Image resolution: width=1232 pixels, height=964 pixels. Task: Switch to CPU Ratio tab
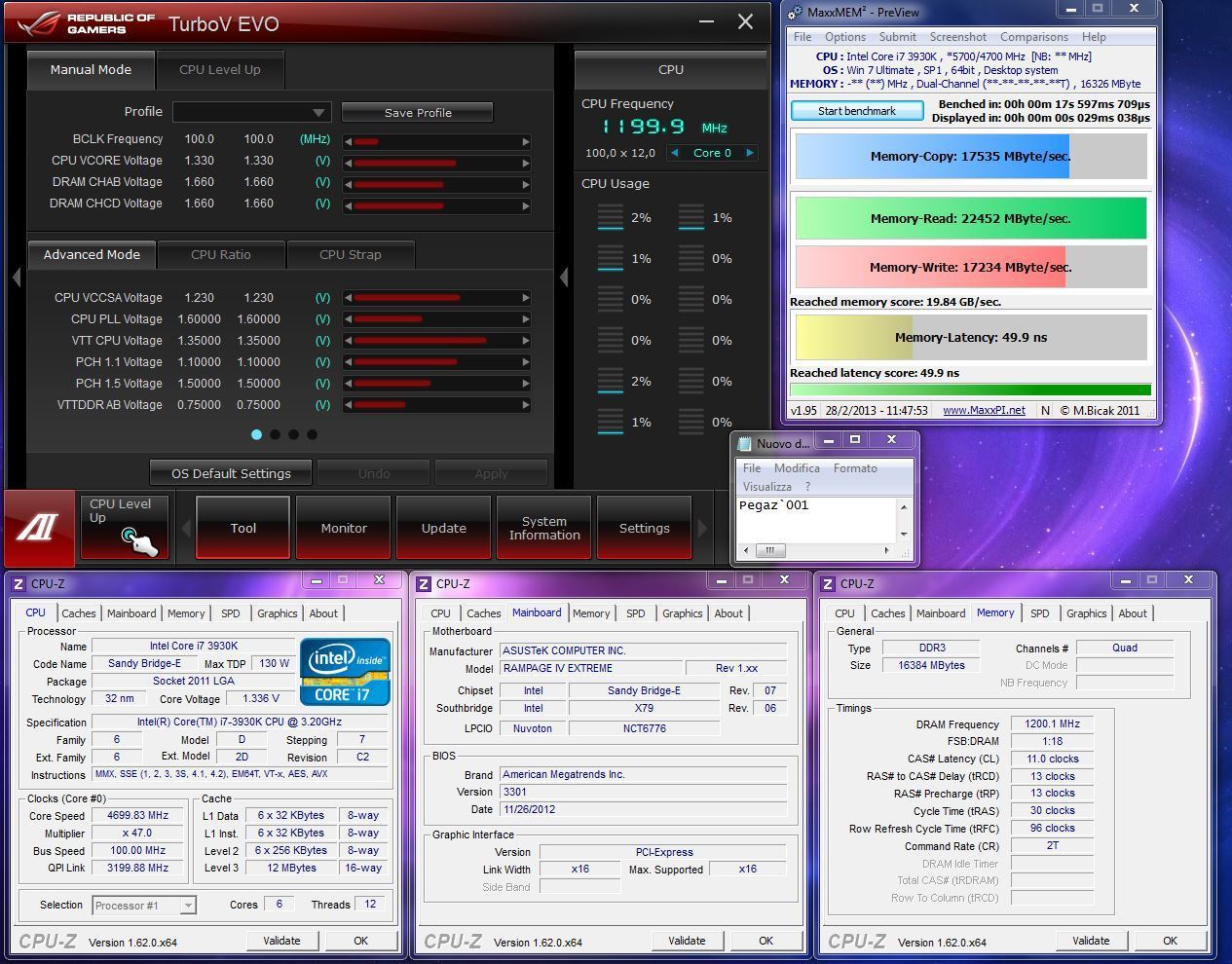(221, 254)
